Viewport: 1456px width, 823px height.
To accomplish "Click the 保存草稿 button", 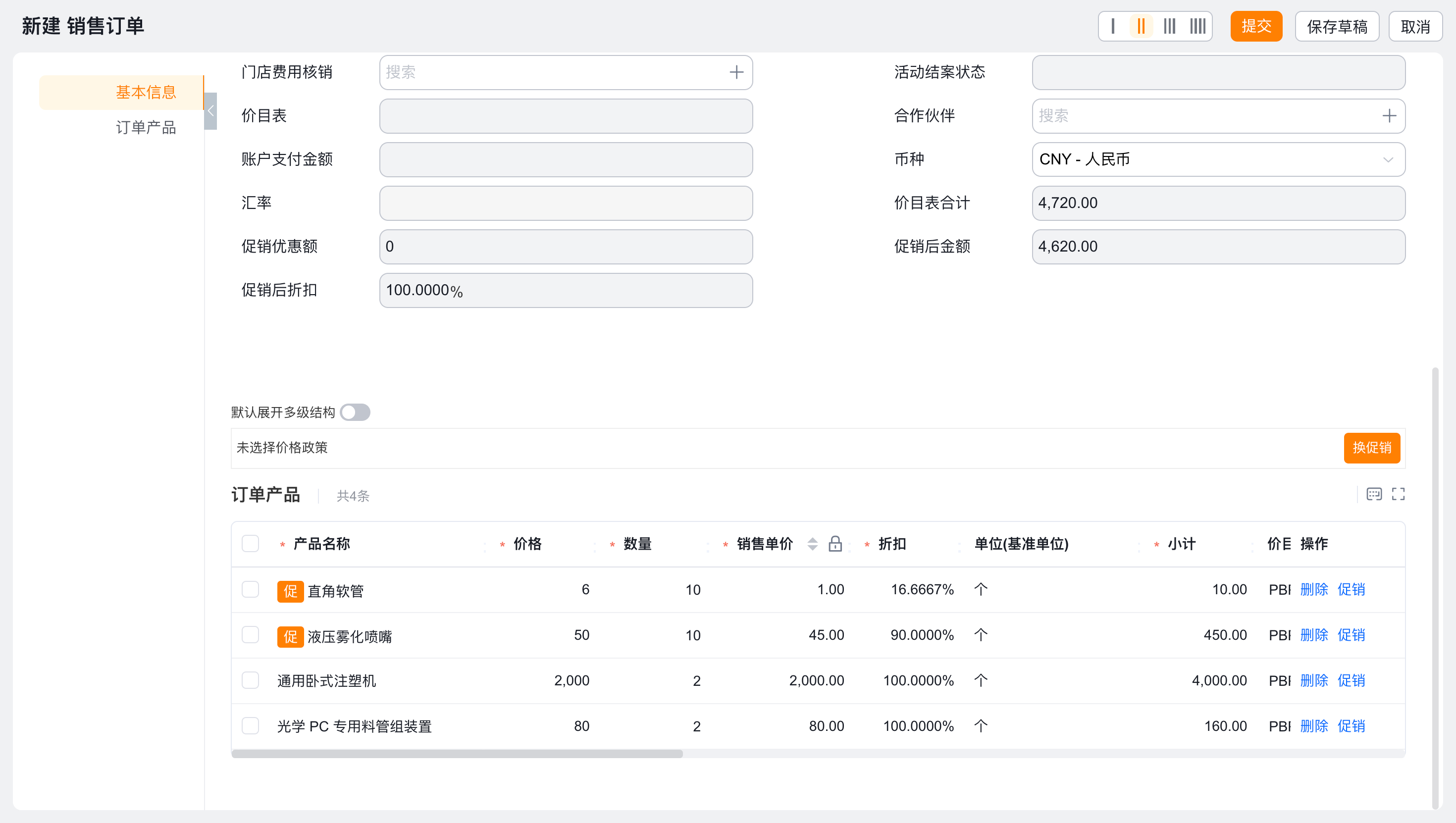I will click(x=1337, y=26).
